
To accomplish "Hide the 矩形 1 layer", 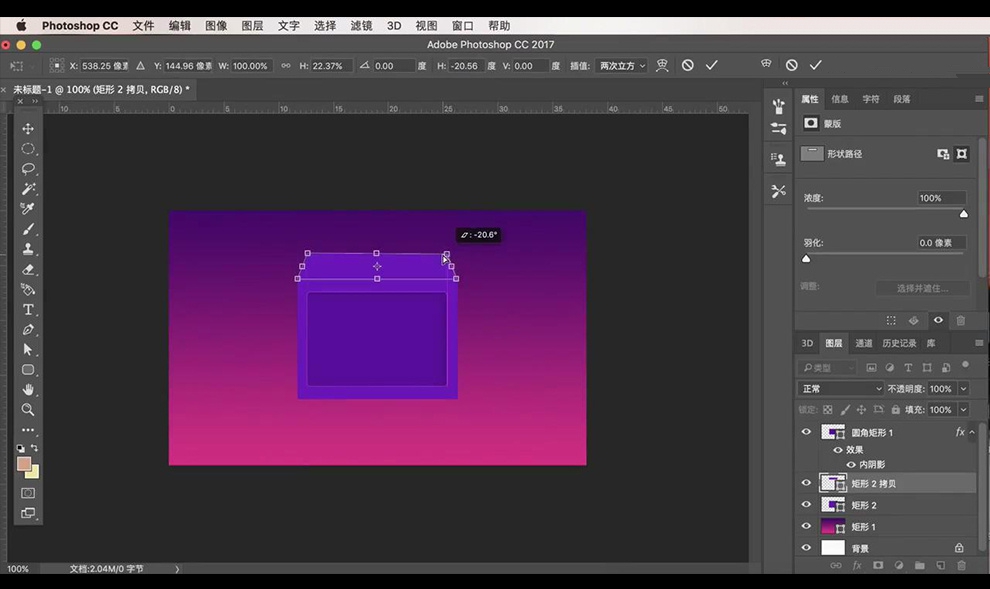I will click(806, 526).
